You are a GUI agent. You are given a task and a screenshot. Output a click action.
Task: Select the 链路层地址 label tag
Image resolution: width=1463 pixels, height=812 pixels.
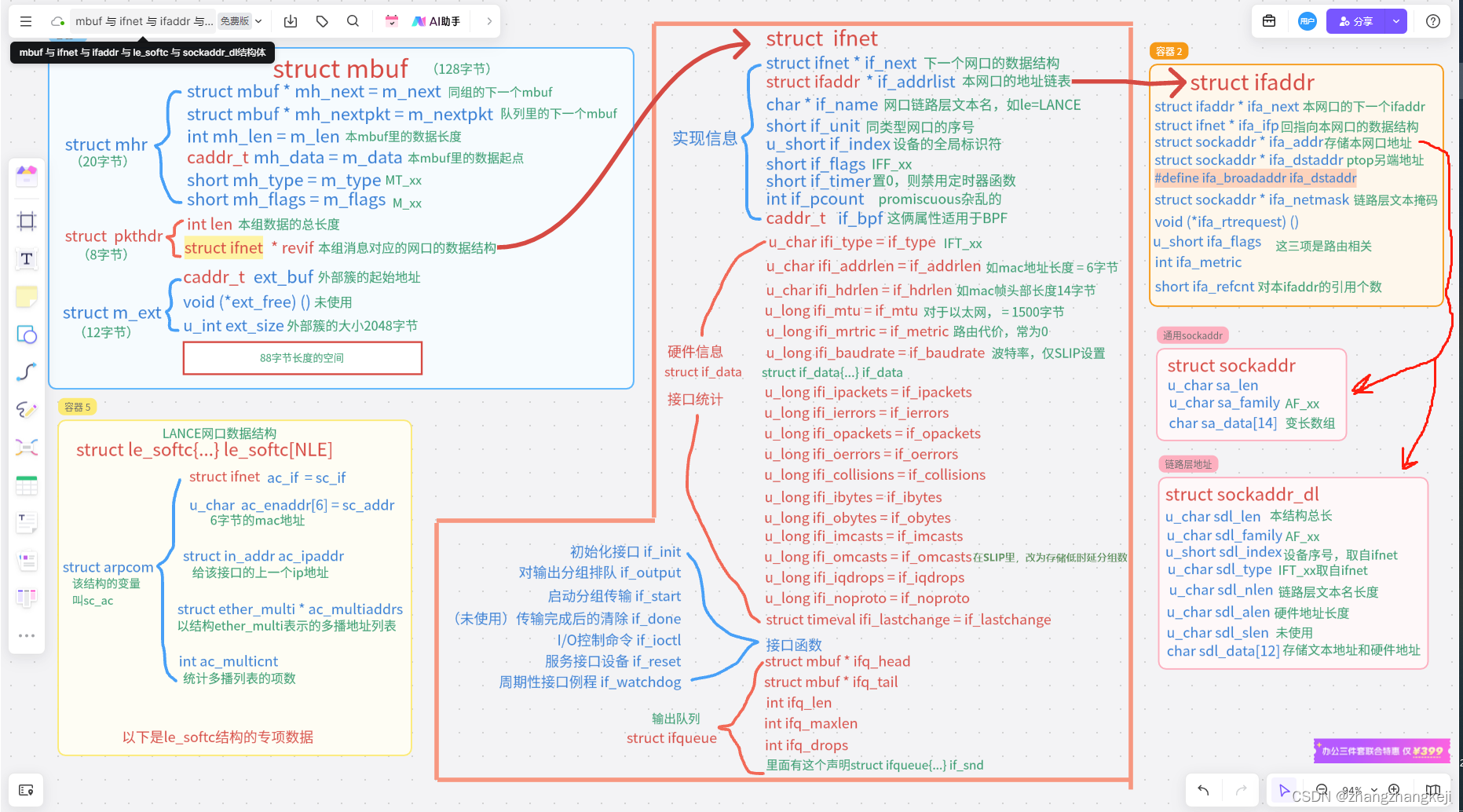[x=1188, y=464]
